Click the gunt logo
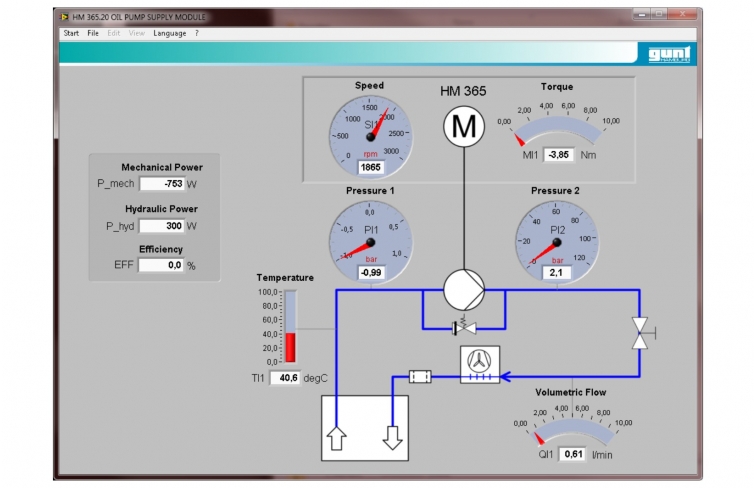Screen dimensions: 755x488 pos(669,54)
